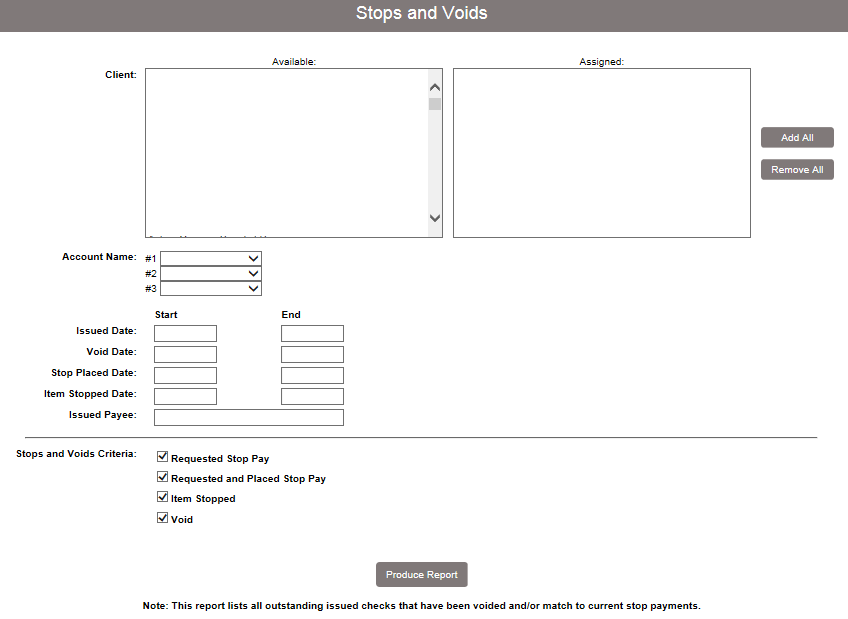
Task: Uncheck Requested and Placed Stop Pay
Action: click(x=162, y=477)
